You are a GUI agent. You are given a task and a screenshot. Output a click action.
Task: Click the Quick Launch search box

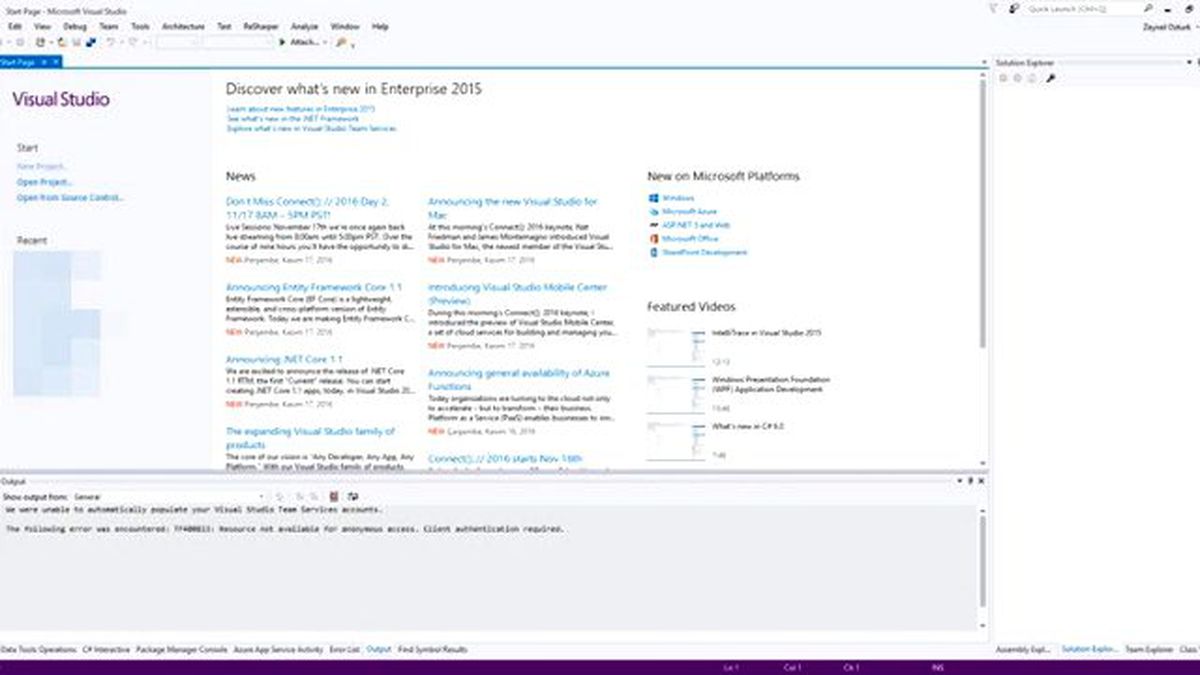[1083, 8]
